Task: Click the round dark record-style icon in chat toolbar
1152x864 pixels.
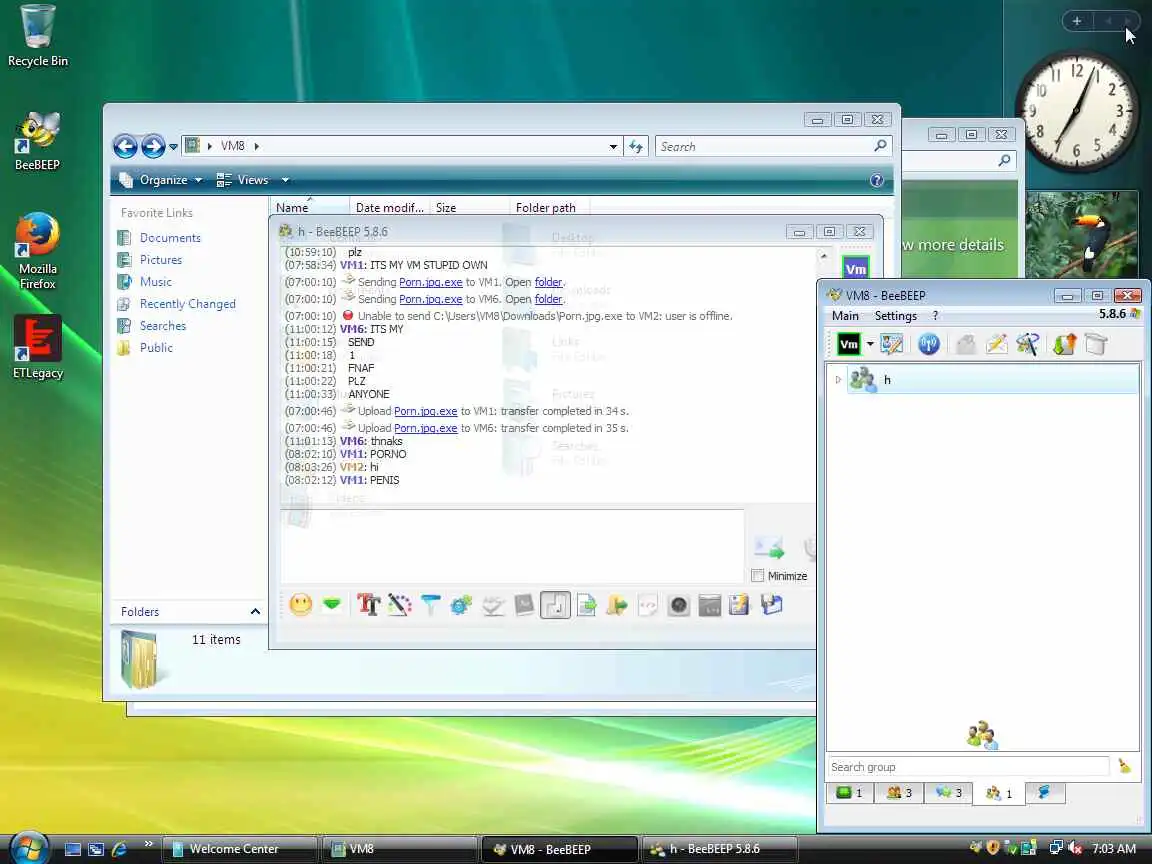Action: pyautogui.click(x=679, y=605)
